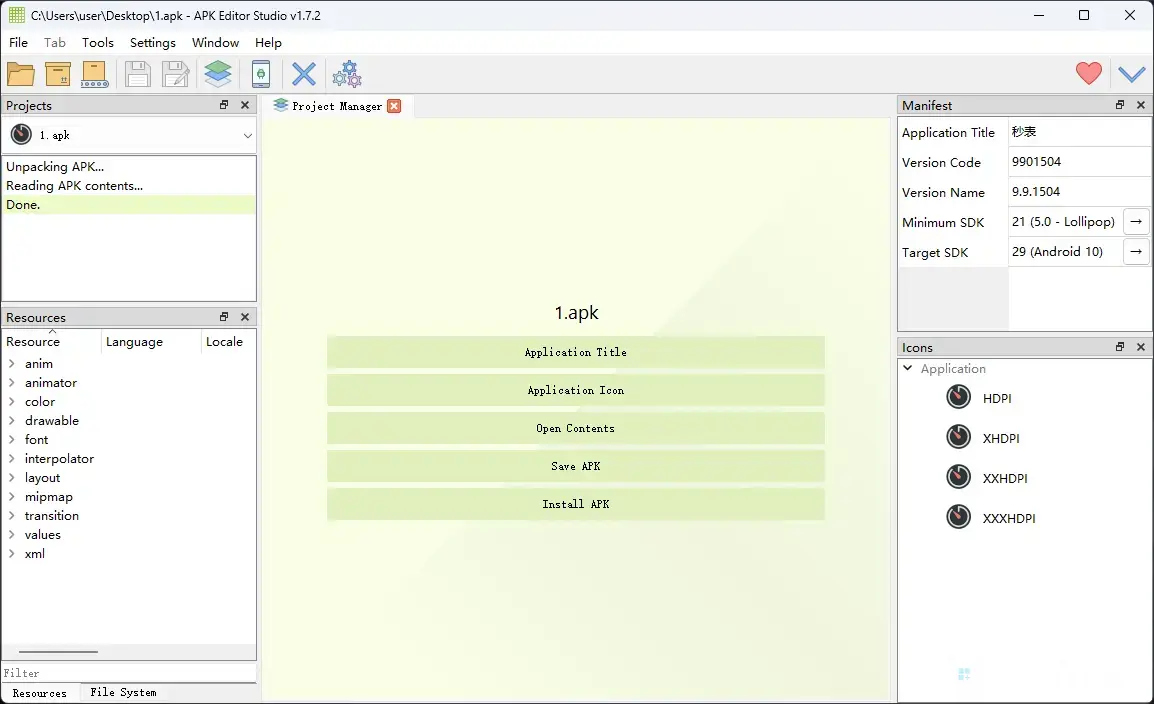Float the Projects panel
Screen dimensions: 1154x704
(x=224, y=105)
